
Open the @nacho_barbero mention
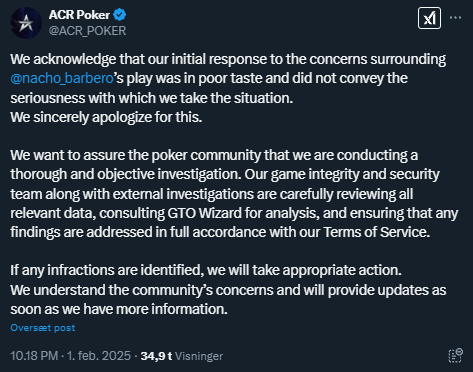pos(62,78)
